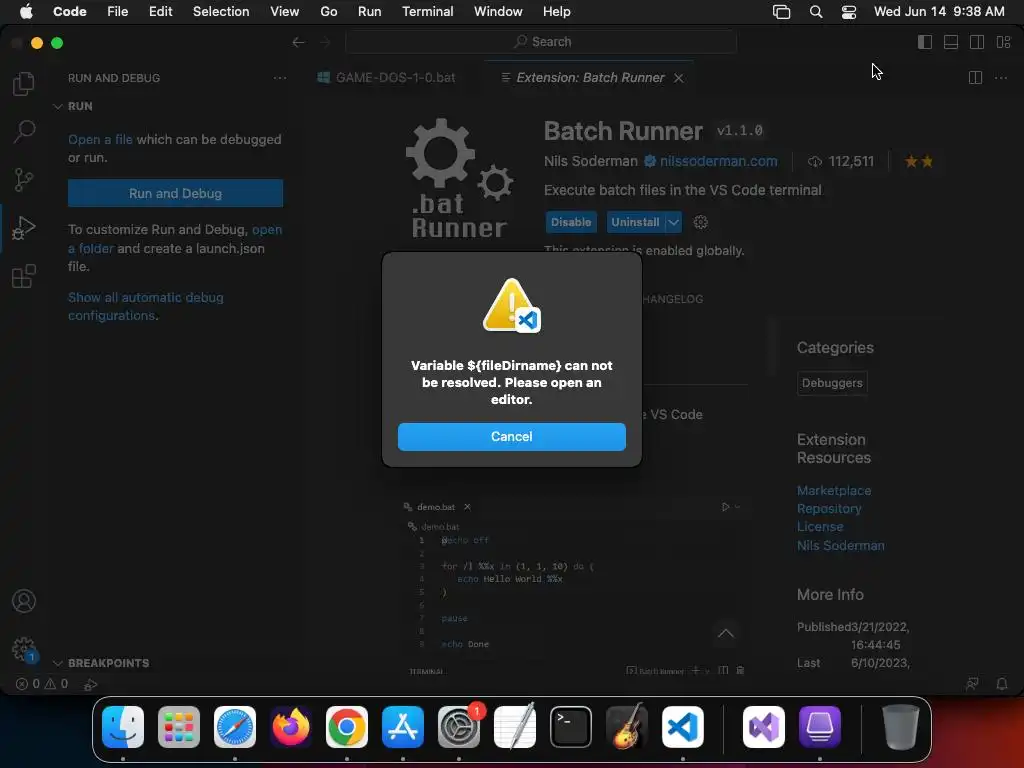This screenshot has width=1024, height=768.
Task: Open the Source Control view
Action: [24, 180]
